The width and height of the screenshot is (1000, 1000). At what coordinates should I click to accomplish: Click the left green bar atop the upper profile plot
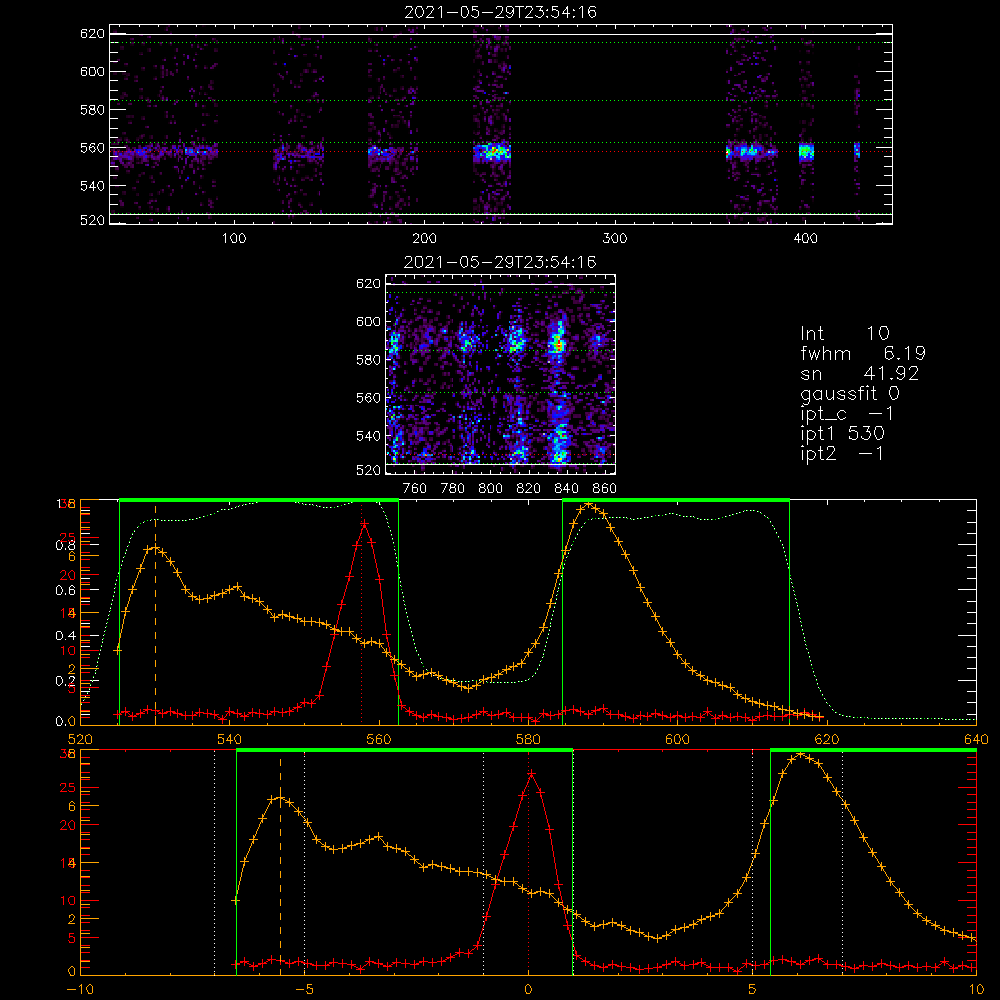click(x=259, y=500)
